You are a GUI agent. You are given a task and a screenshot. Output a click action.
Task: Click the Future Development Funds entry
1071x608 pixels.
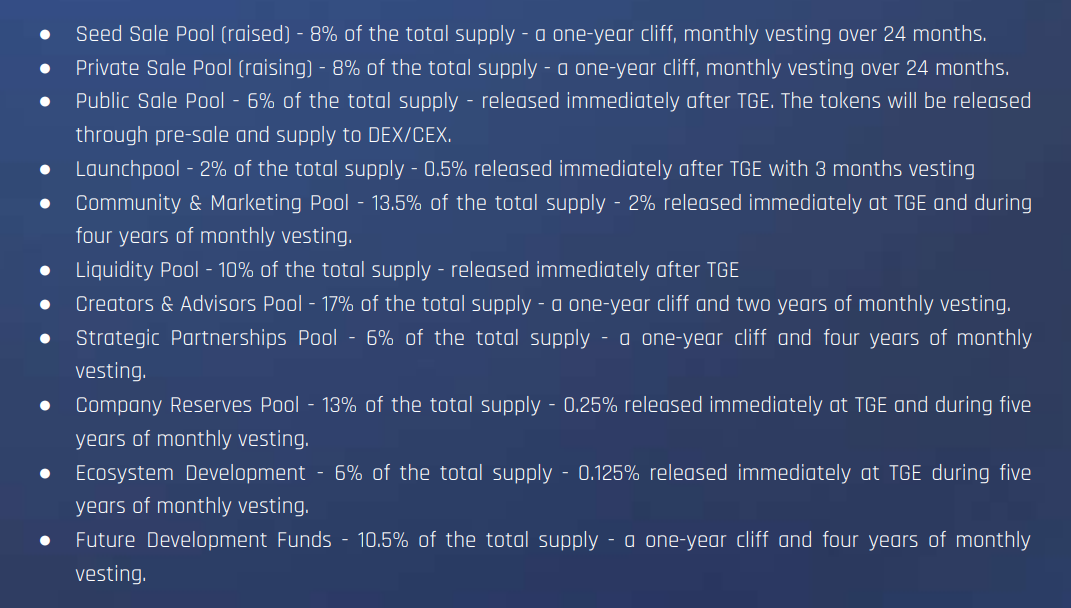(x=553, y=540)
